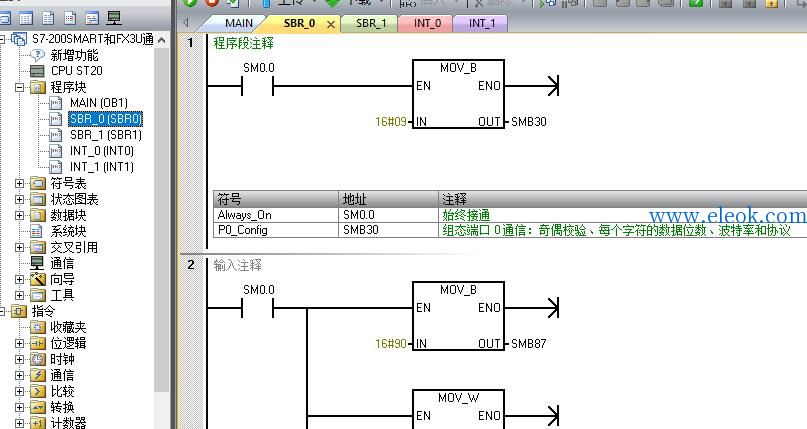Open INT_0 (INT0) interrupt routine

tap(101, 151)
